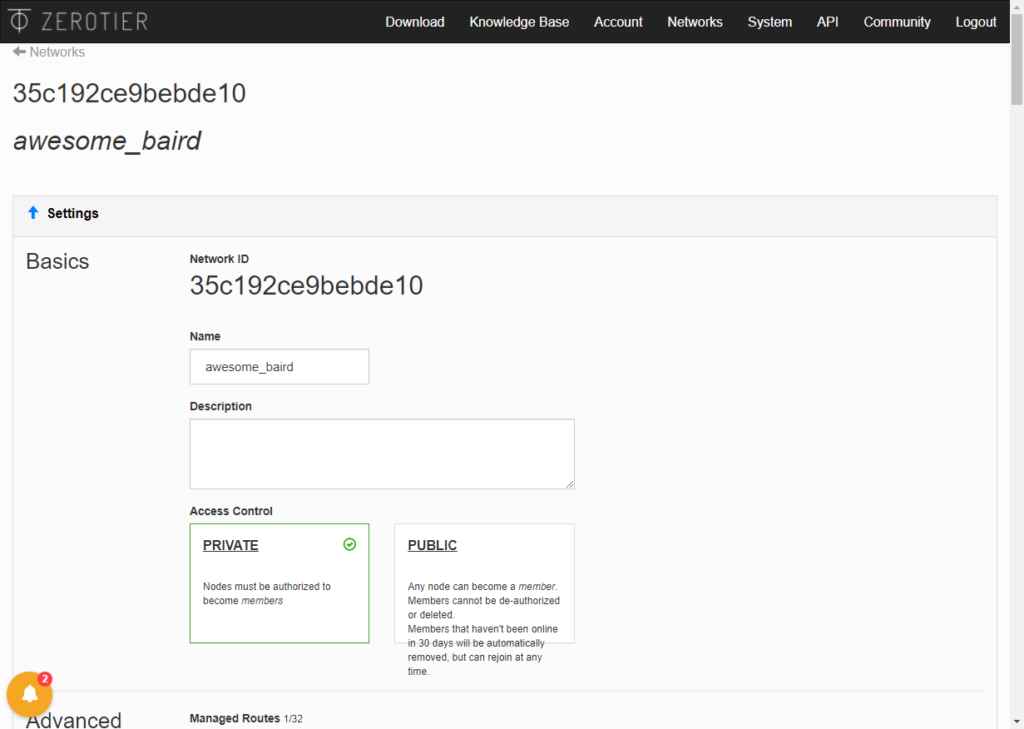The height and width of the screenshot is (729, 1024).
Task: Collapse the Settings section with blue arrow
Action: pyautogui.click(x=33, y=213)
